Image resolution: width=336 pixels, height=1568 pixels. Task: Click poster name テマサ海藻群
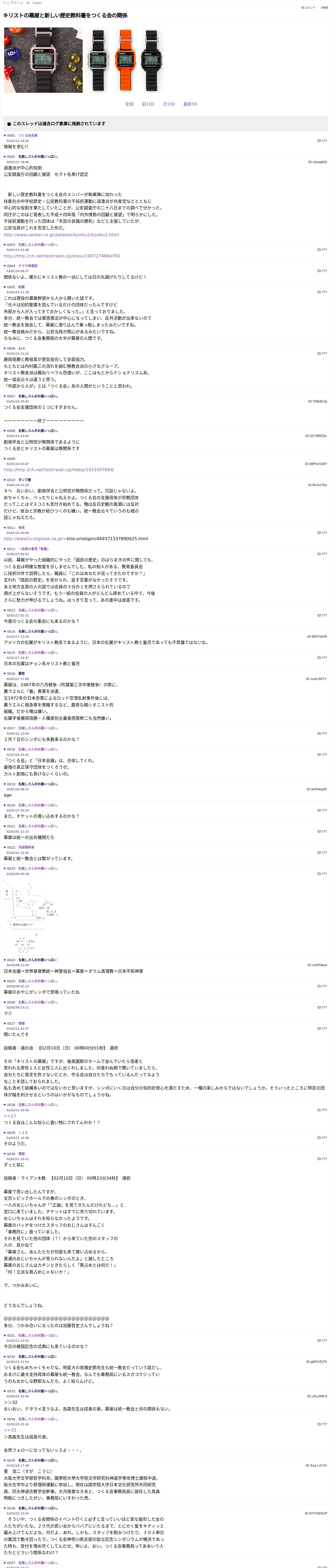click(27, 266)
